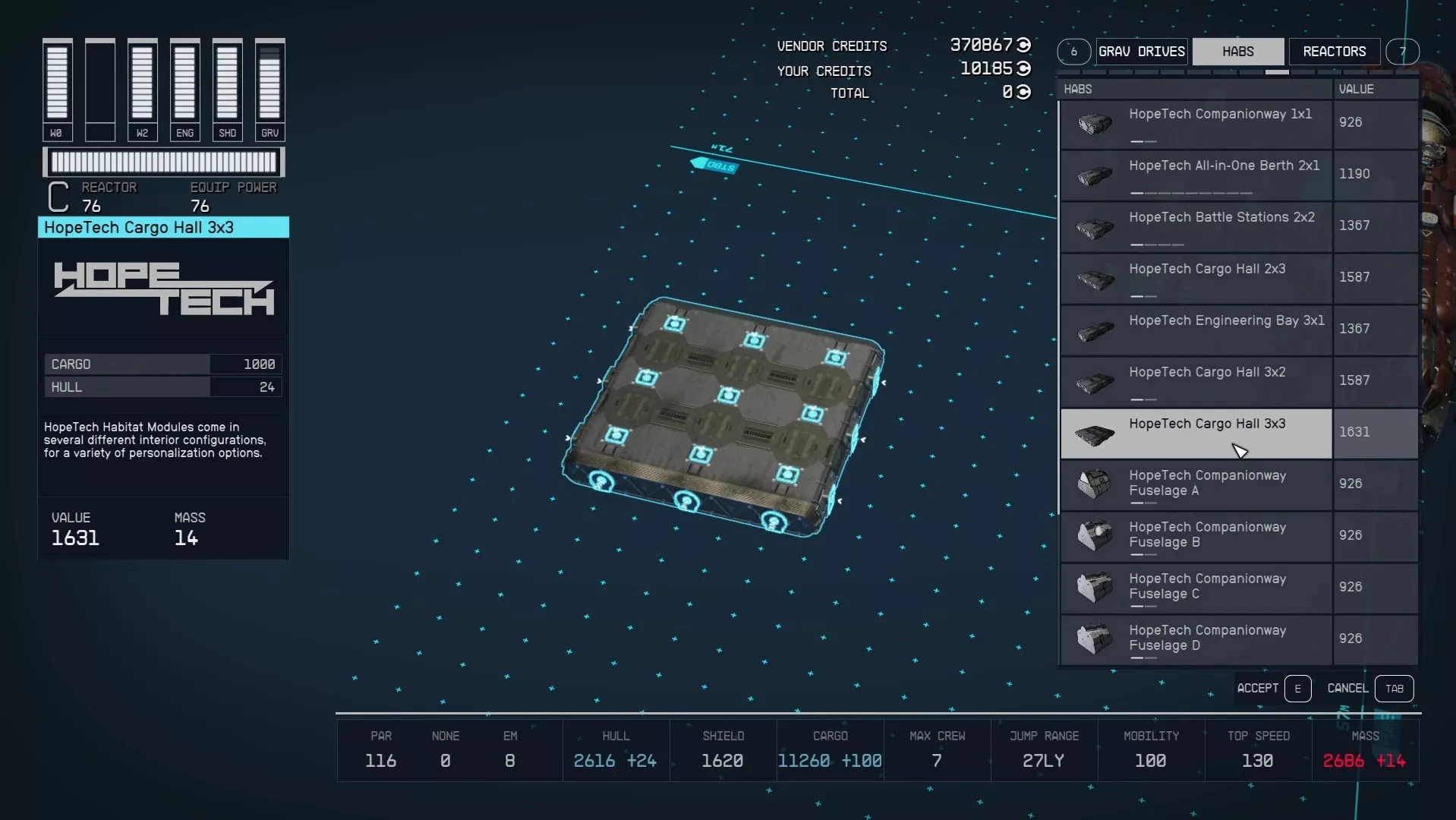
Task: Select HopeTech Companionway 1x1 thumbnail icon
Action: coord(1095,124)
